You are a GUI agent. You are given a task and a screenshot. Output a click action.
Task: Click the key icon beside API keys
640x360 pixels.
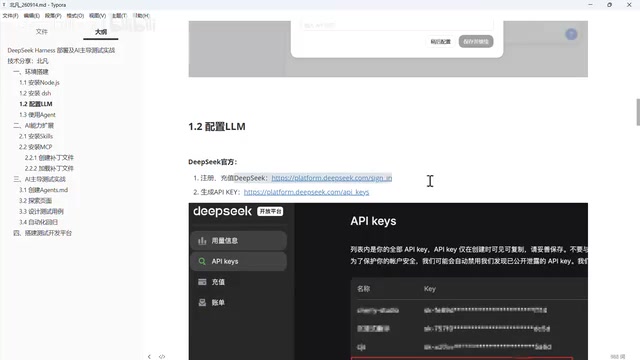(x=202, y=261)
